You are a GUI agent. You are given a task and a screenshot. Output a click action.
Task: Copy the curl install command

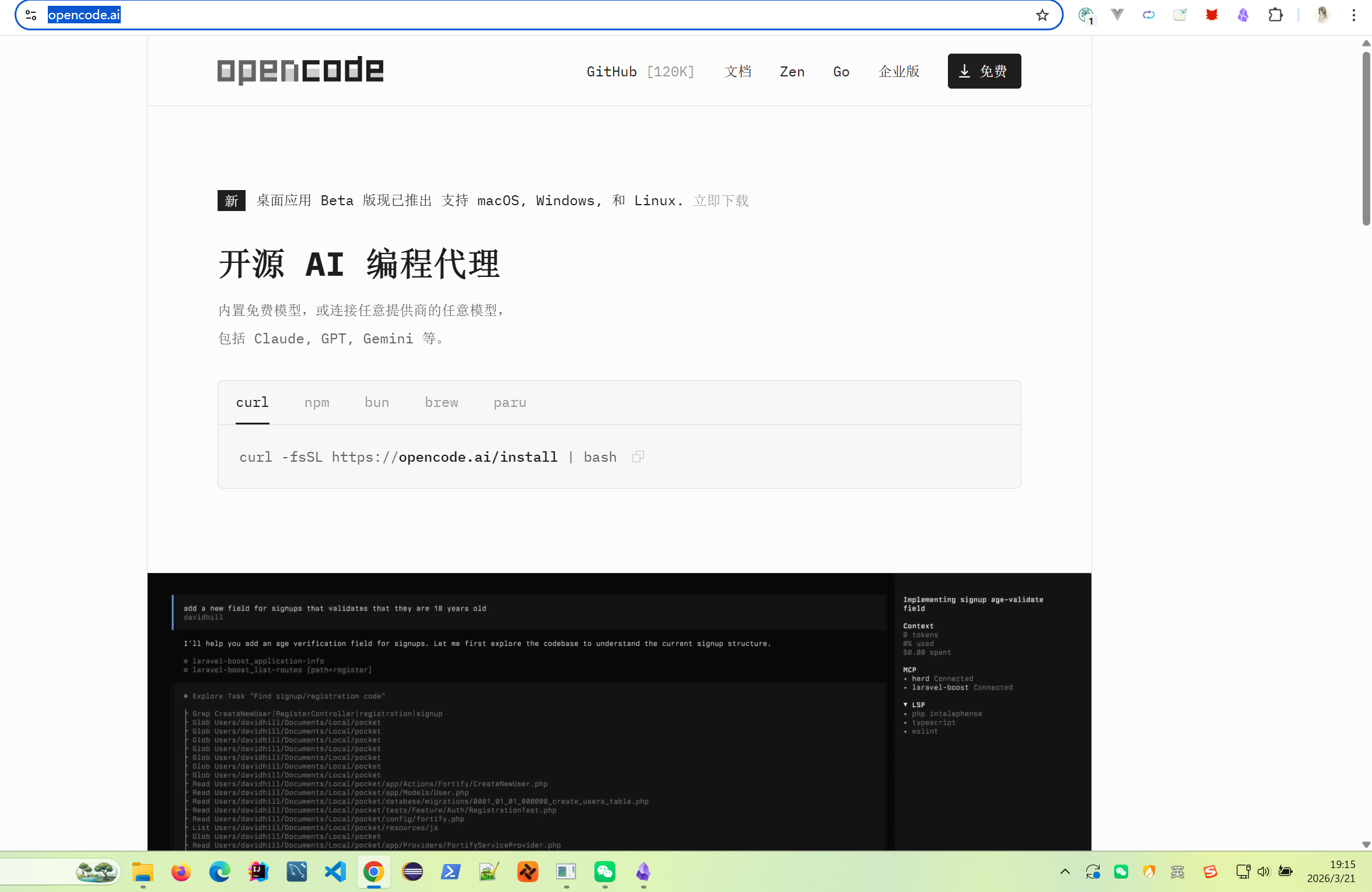coord(638,457)
